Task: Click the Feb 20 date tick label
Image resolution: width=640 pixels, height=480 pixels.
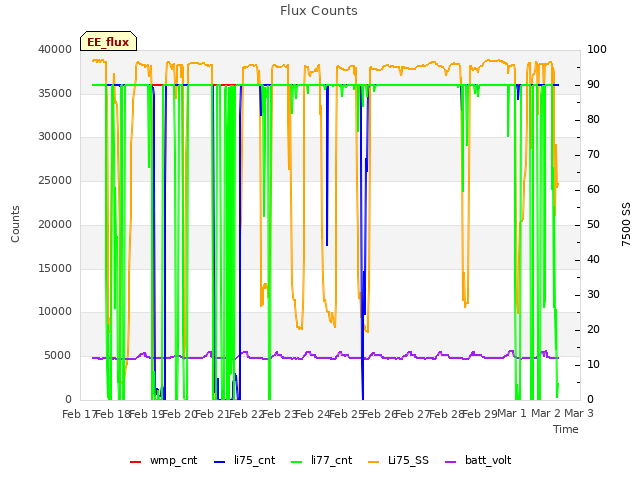Action: [179, 414]
